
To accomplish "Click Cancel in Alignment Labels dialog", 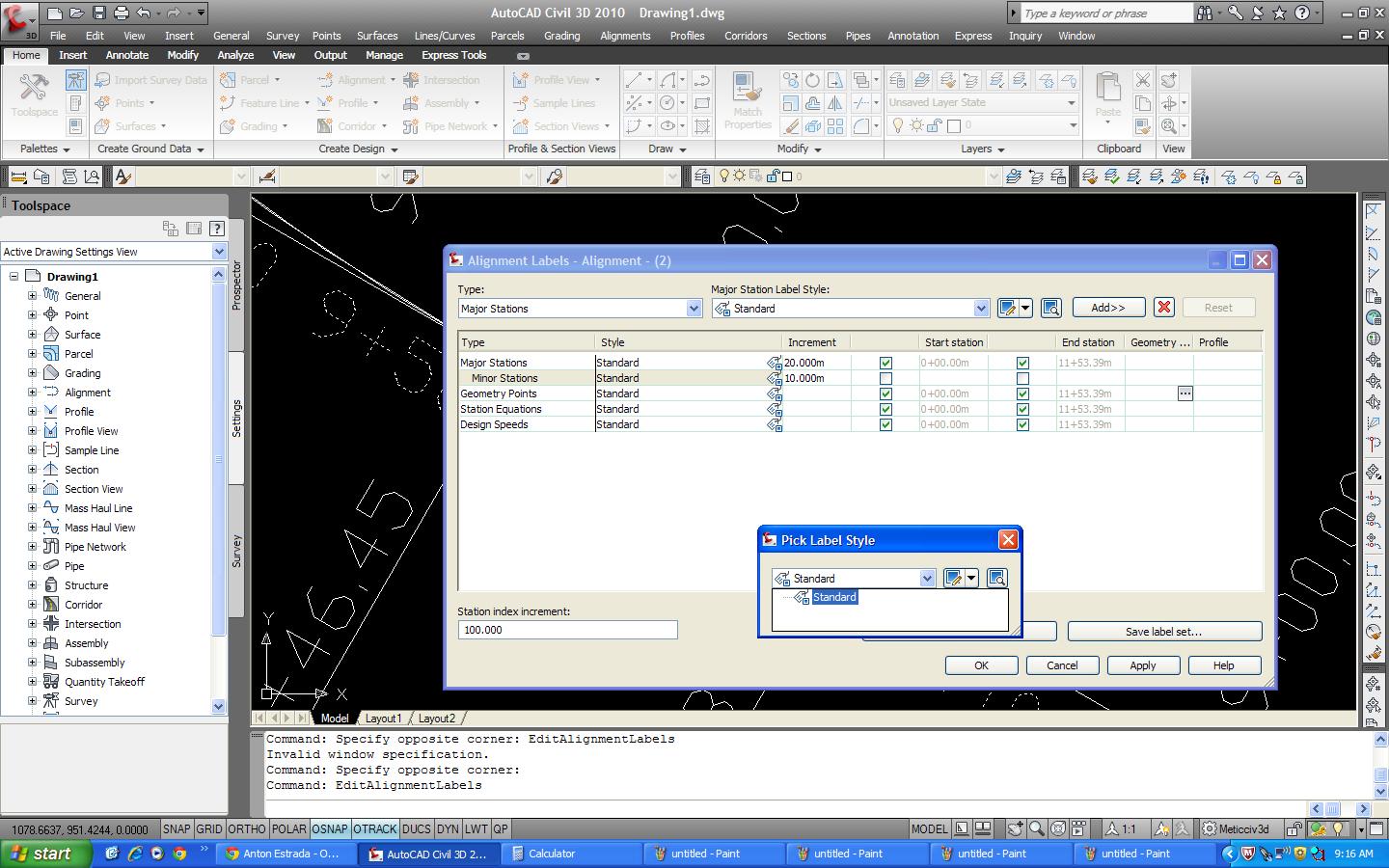I will click(1062, 665).
